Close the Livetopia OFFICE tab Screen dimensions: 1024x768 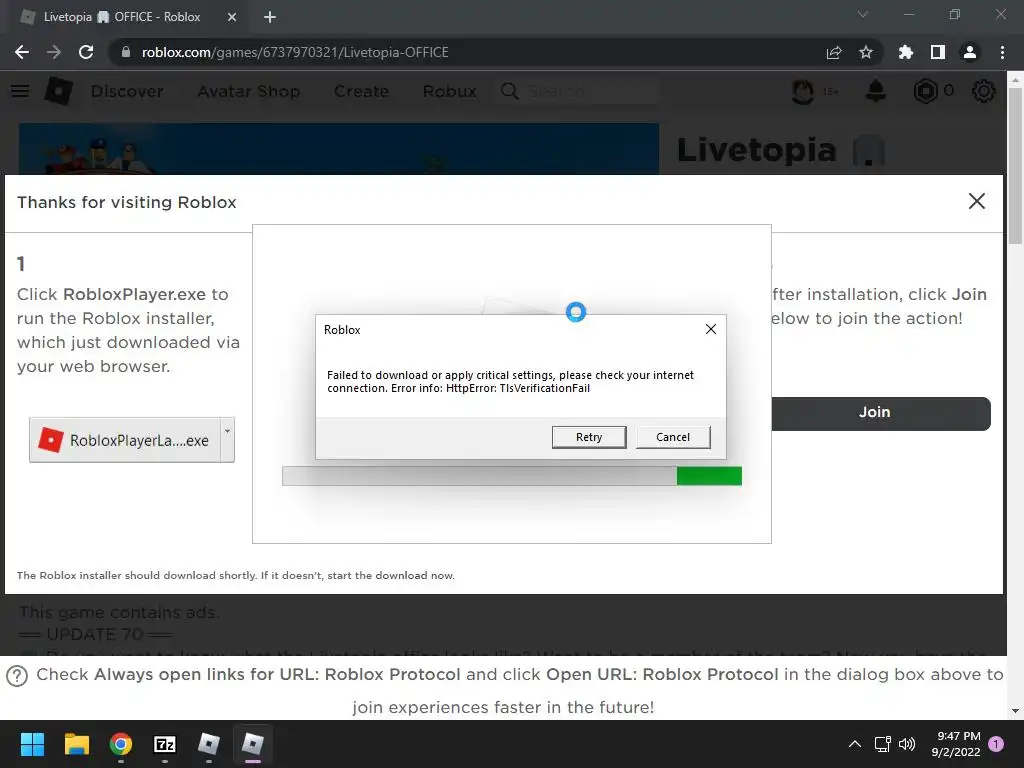232,18
